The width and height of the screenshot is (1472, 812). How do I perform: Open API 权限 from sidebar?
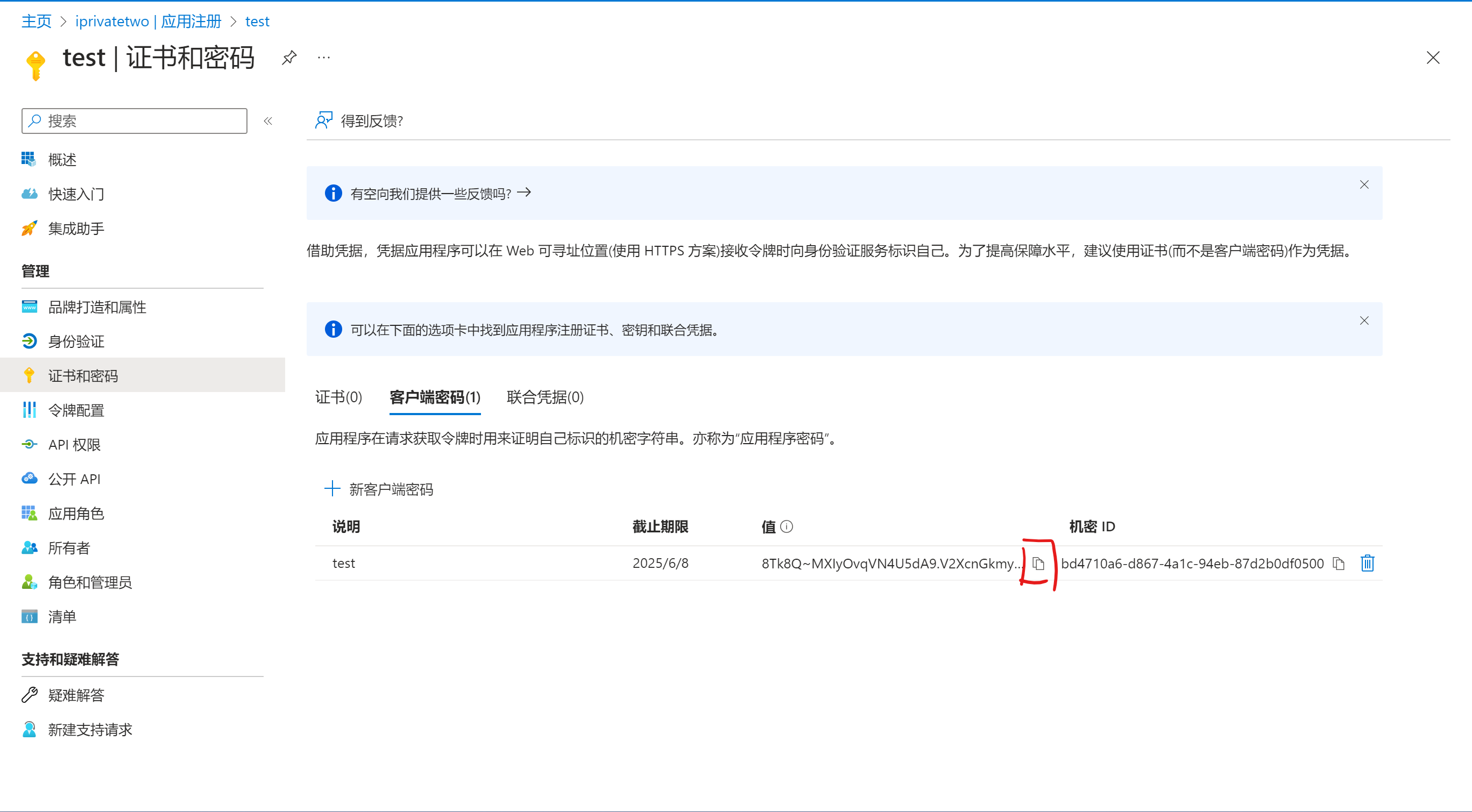pyautogui.click(x=74, y=444)
